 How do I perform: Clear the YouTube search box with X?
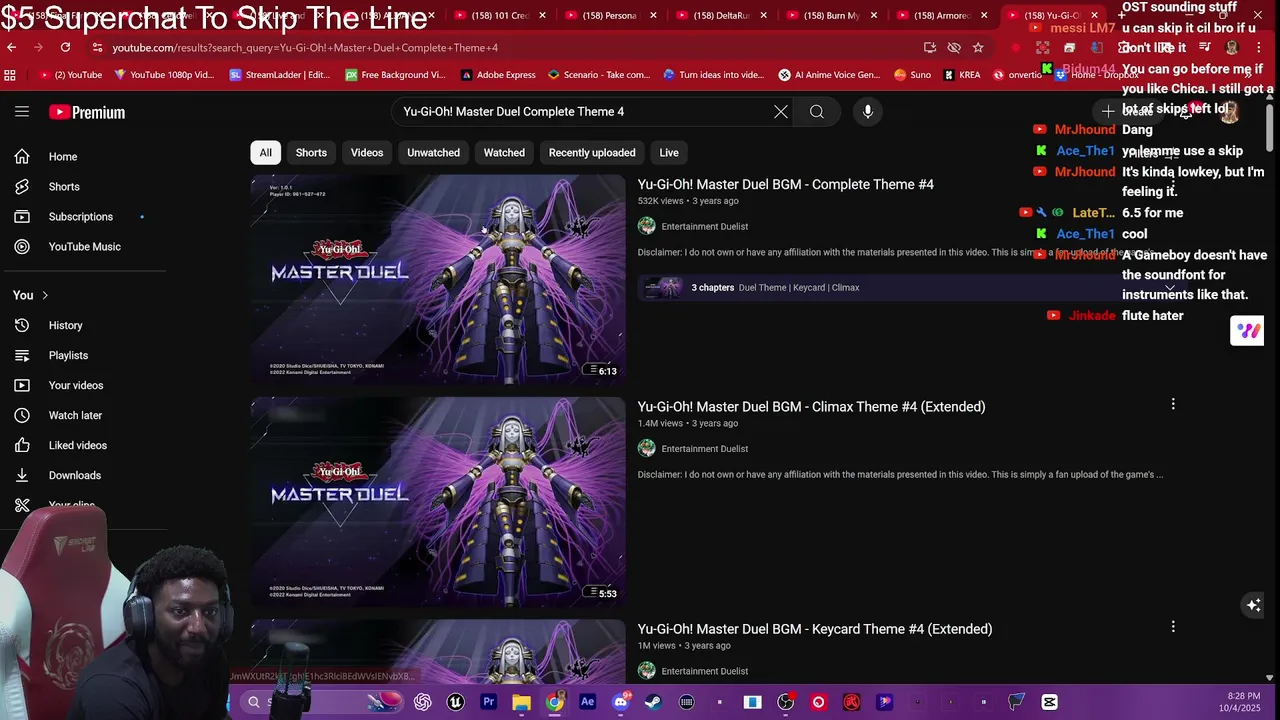781,112
